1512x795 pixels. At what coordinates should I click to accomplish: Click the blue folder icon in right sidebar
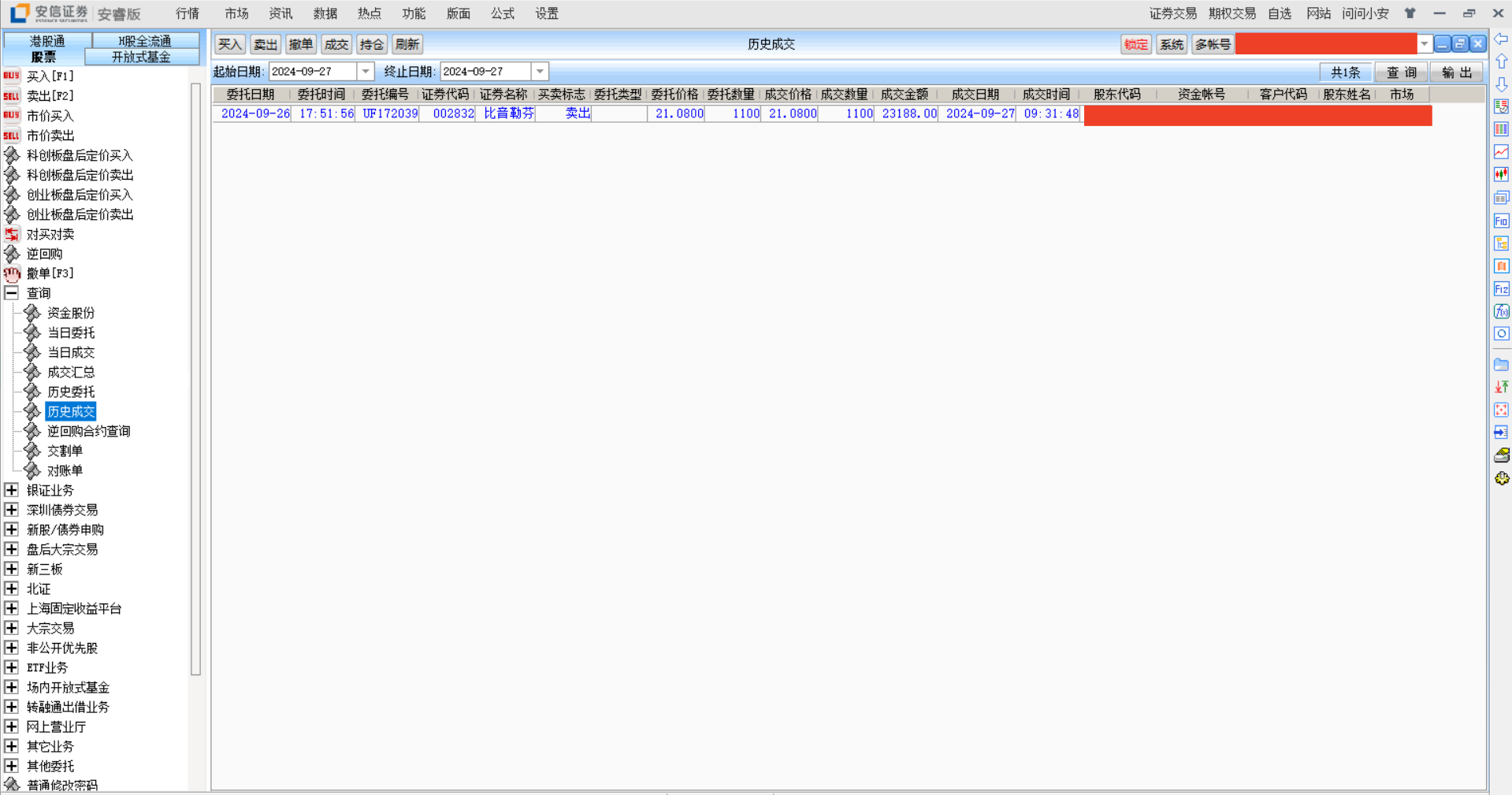(x=1501, y=365)
